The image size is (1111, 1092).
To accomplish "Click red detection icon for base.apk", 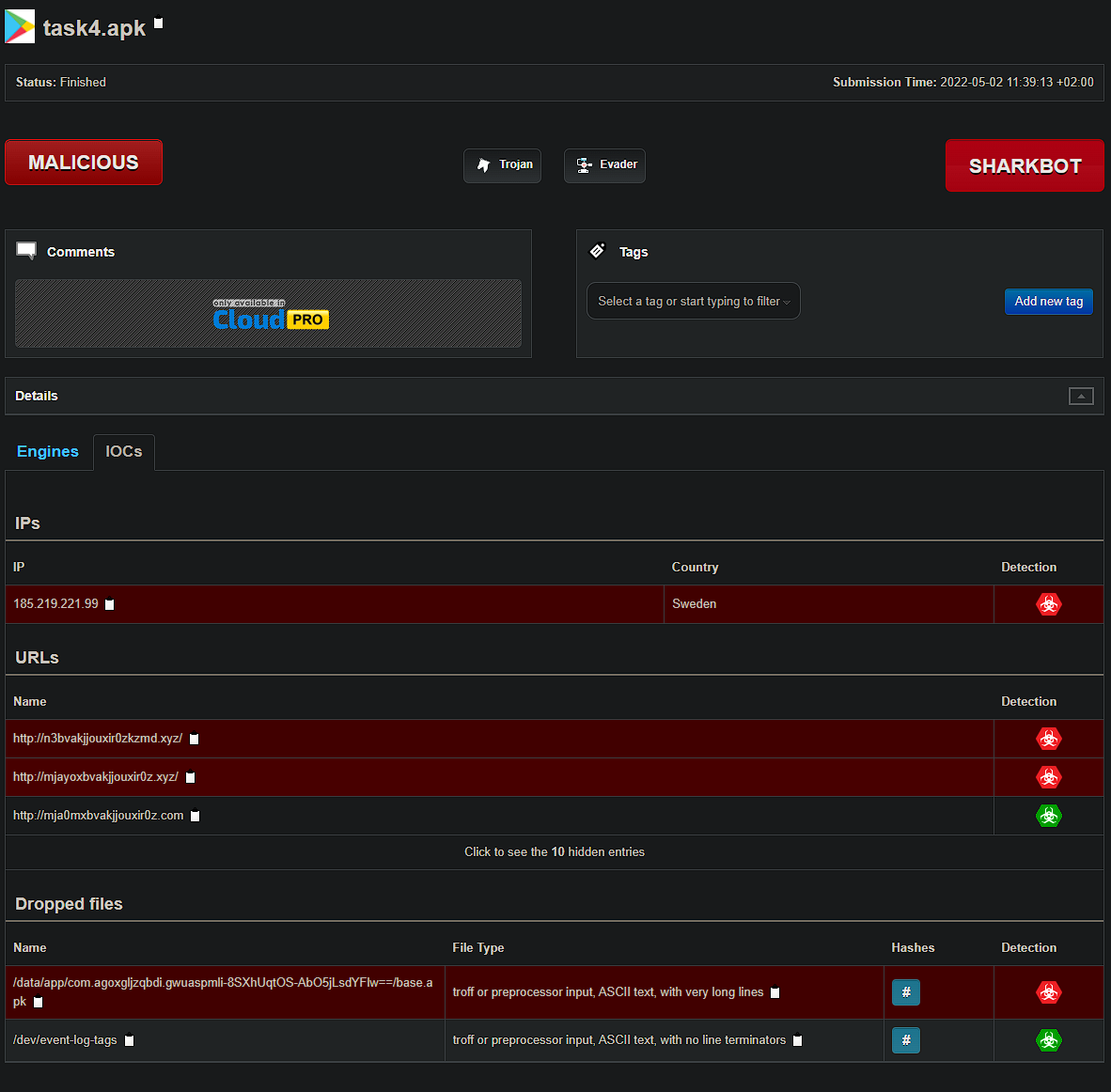I will [x=1049, y=992].
